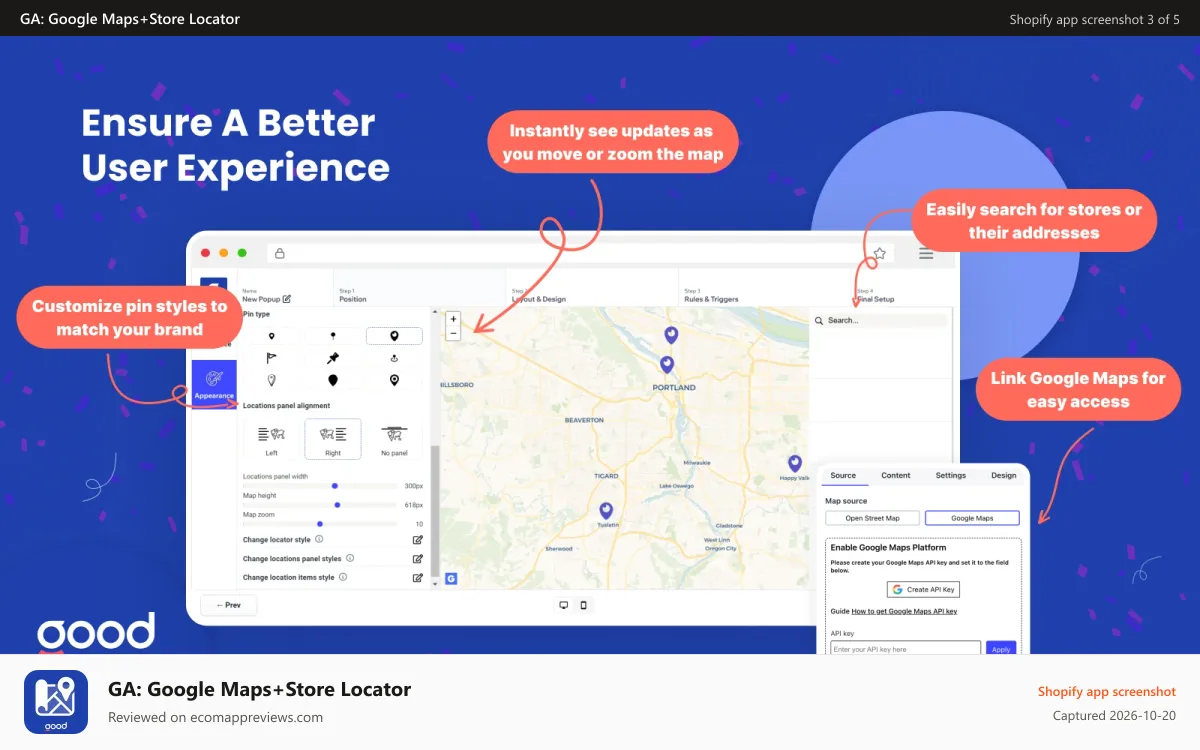This screenshot has height=750, width=1200.
Task: Show info for Change locations panel styles
Action: tap(350, 558)
